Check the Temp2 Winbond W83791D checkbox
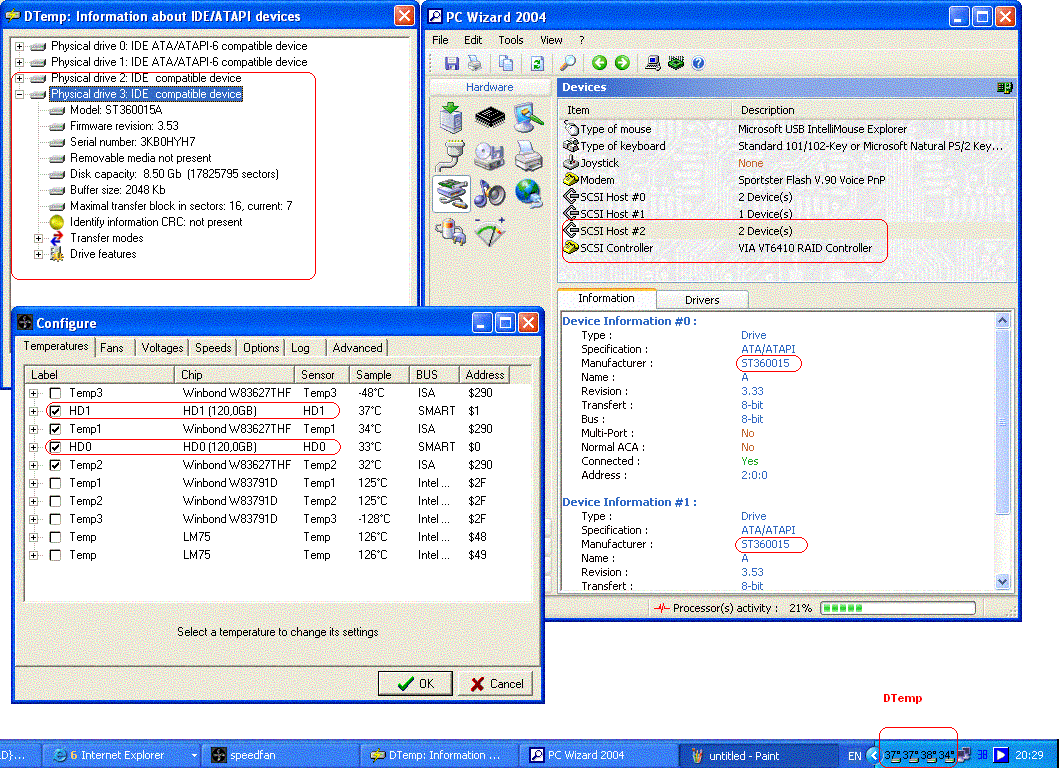This screenshot has width=1059, height=768. coord(55,501)
